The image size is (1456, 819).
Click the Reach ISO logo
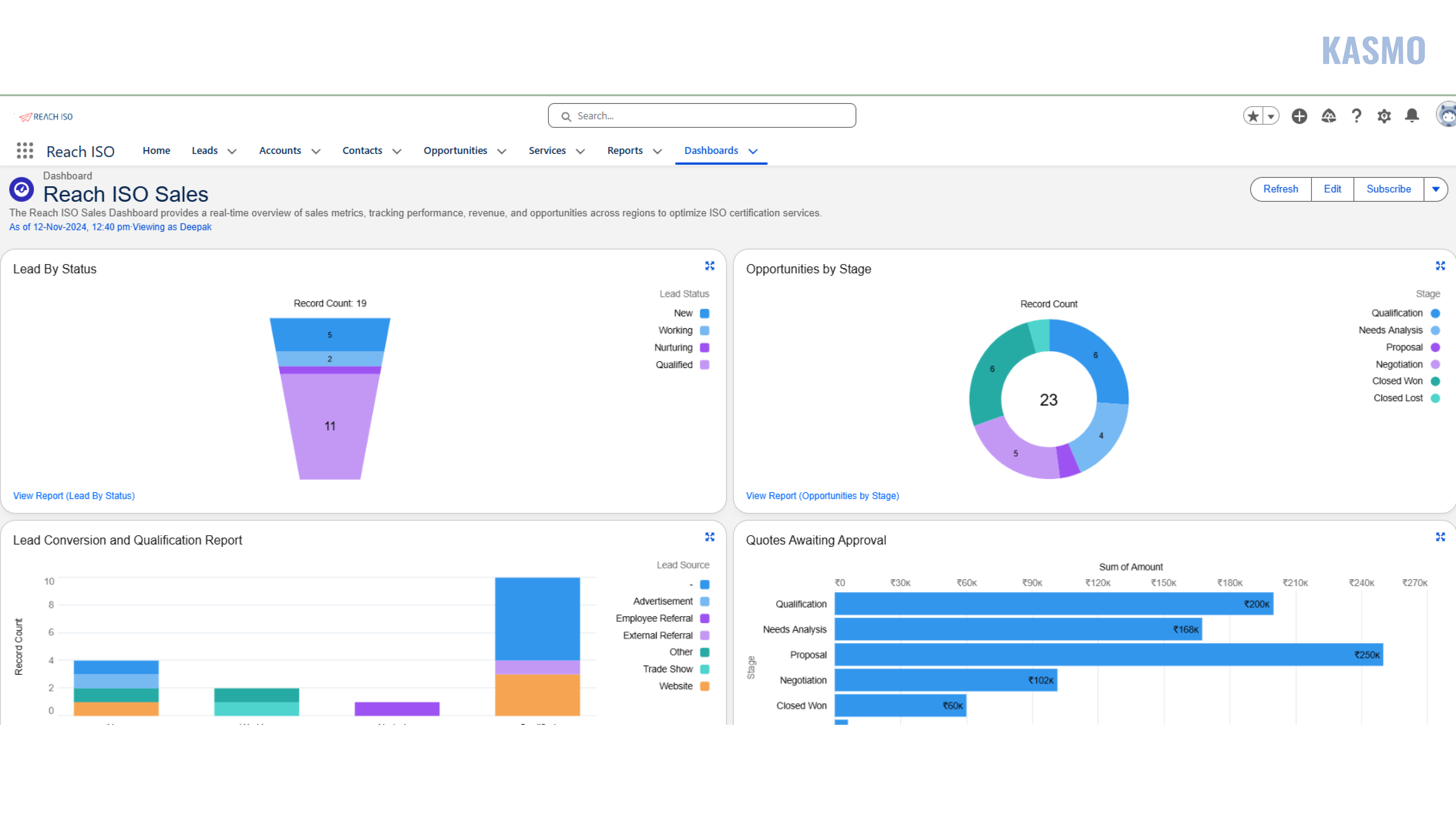pyautogui.click(x=46, y=117)
